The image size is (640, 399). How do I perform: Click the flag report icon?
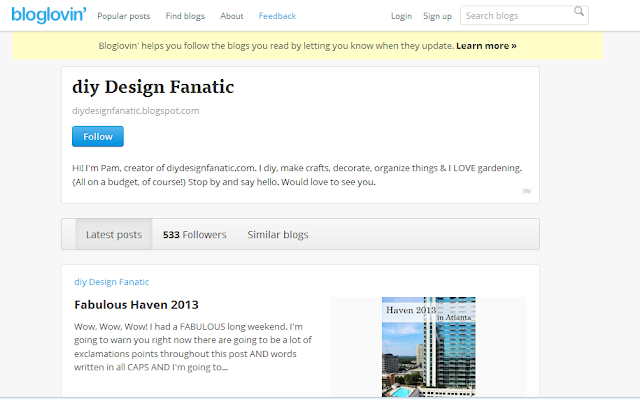pos(527,191)
